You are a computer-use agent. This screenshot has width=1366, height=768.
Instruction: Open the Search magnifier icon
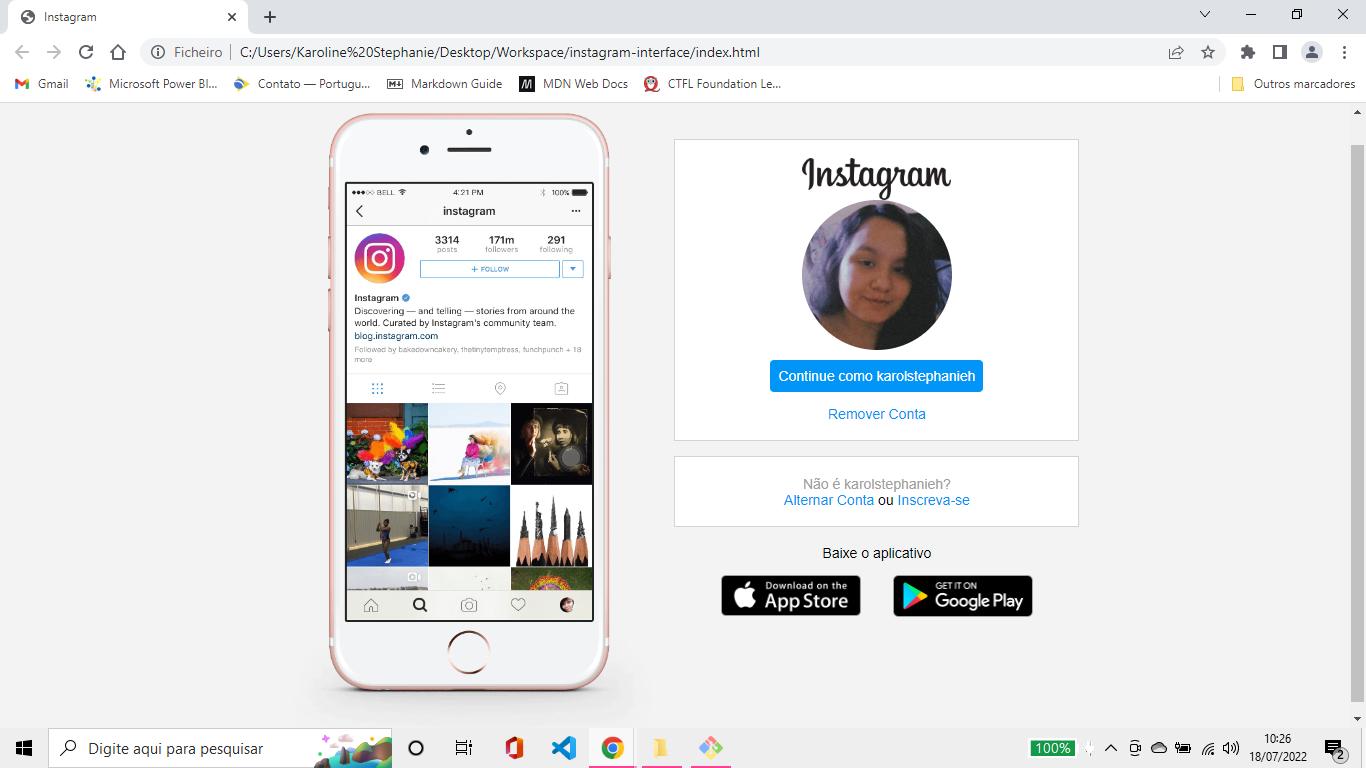(x=419, y=604)
